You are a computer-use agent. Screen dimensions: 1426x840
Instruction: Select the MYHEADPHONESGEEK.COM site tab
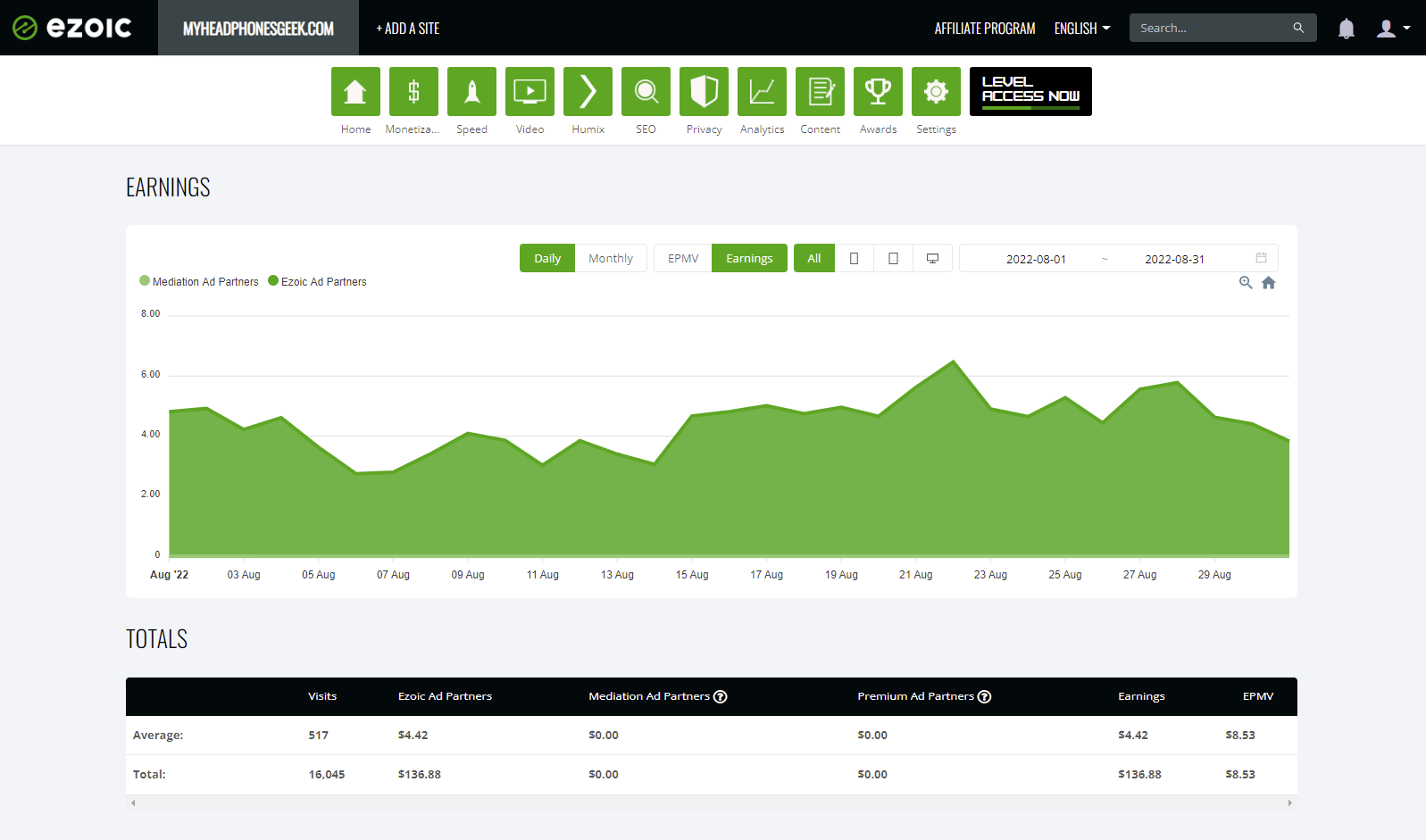258,28
